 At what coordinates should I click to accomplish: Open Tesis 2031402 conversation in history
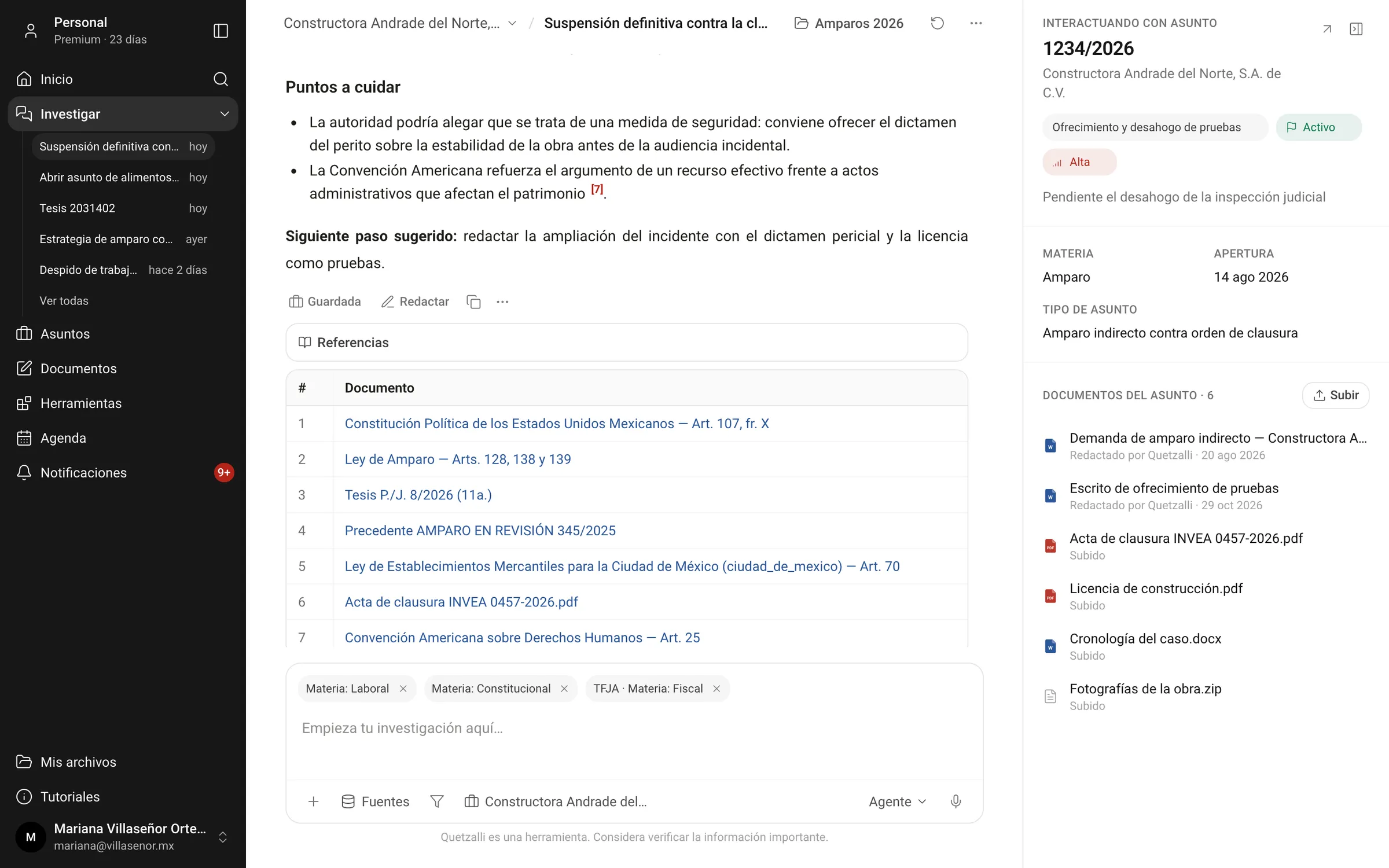(123, 208)
